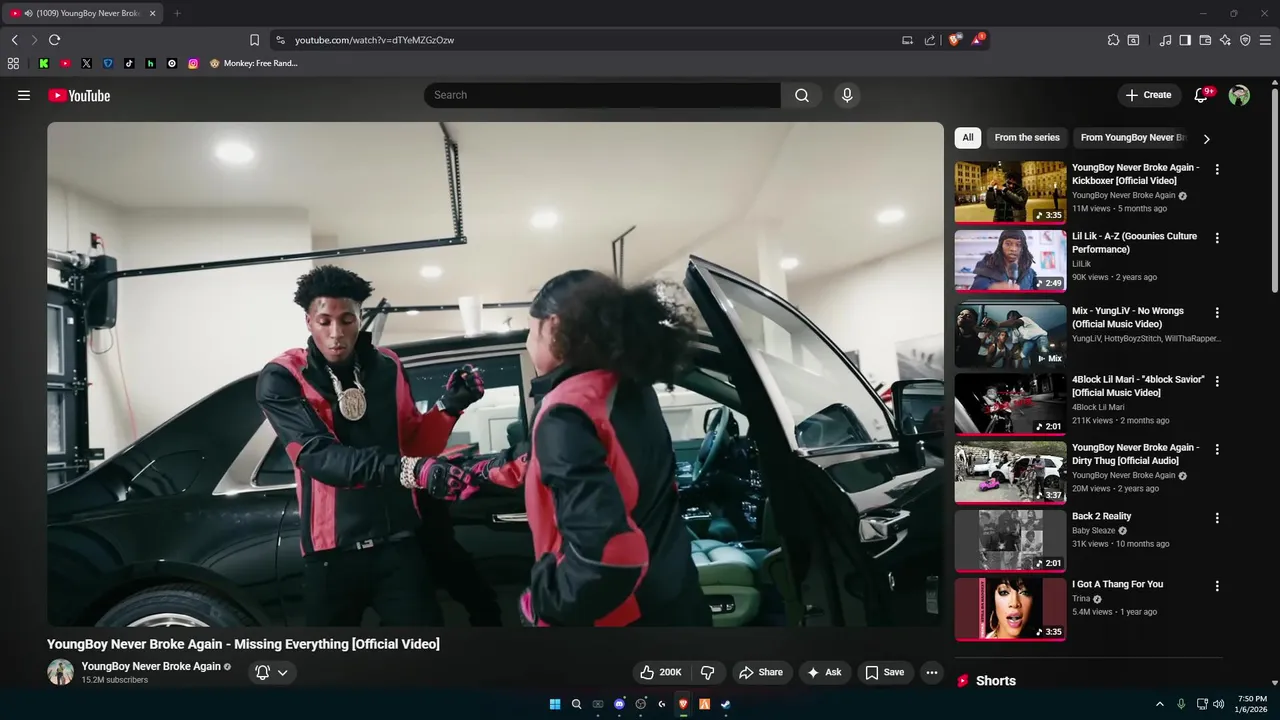Open the Instagram bookmark
The image size is (1280, 720).
(193, 63)
